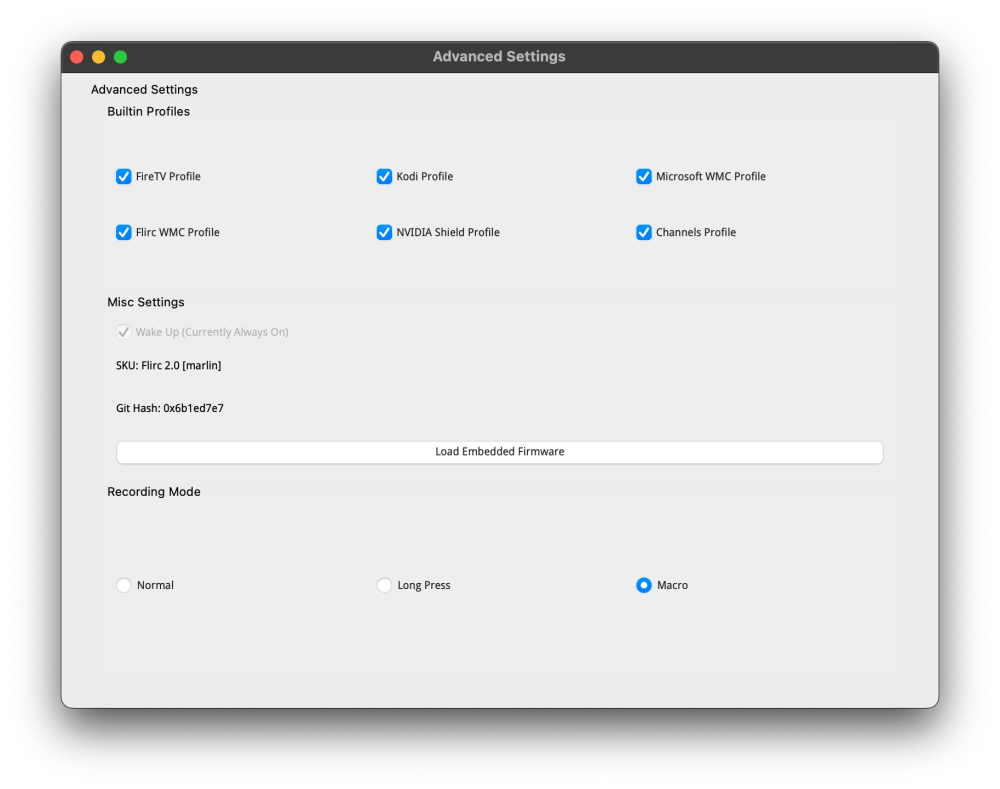Click the Wake Up (Currently Always On) checkbox

pyautogui.click(x=124, y=332)
